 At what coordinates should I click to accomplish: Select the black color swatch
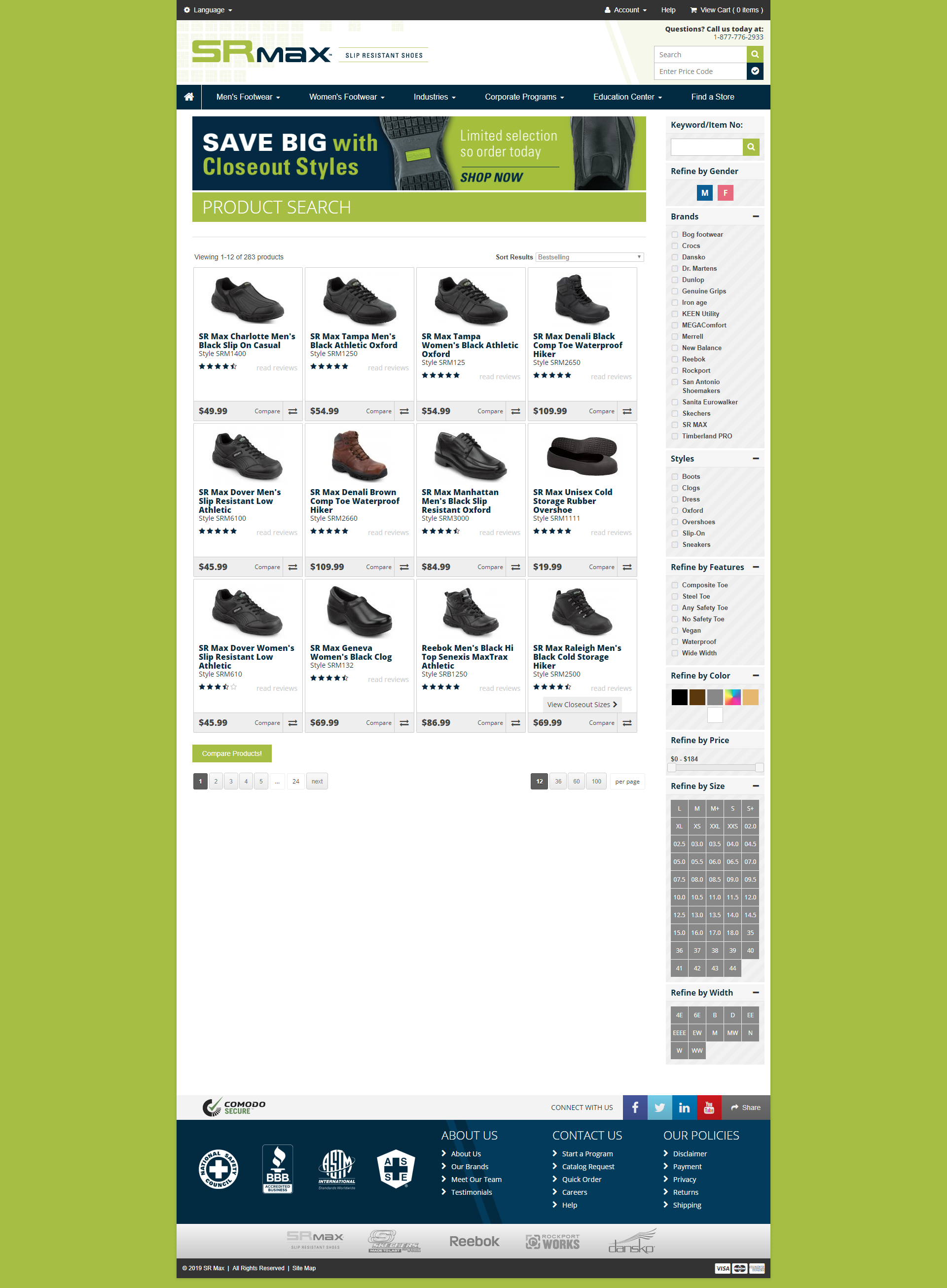click(679, 697)
